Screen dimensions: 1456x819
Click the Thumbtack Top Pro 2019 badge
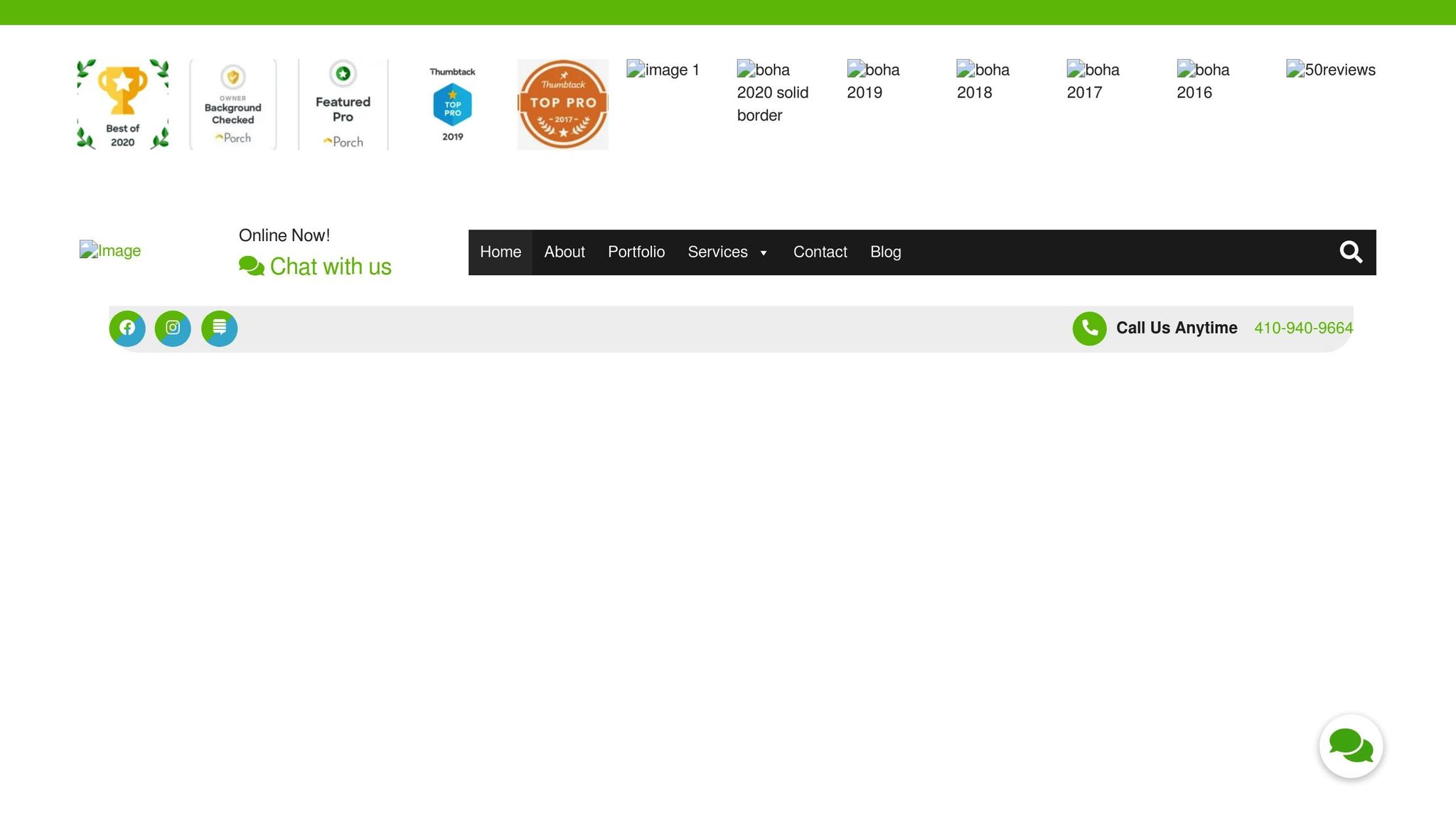tap(453, 105)
